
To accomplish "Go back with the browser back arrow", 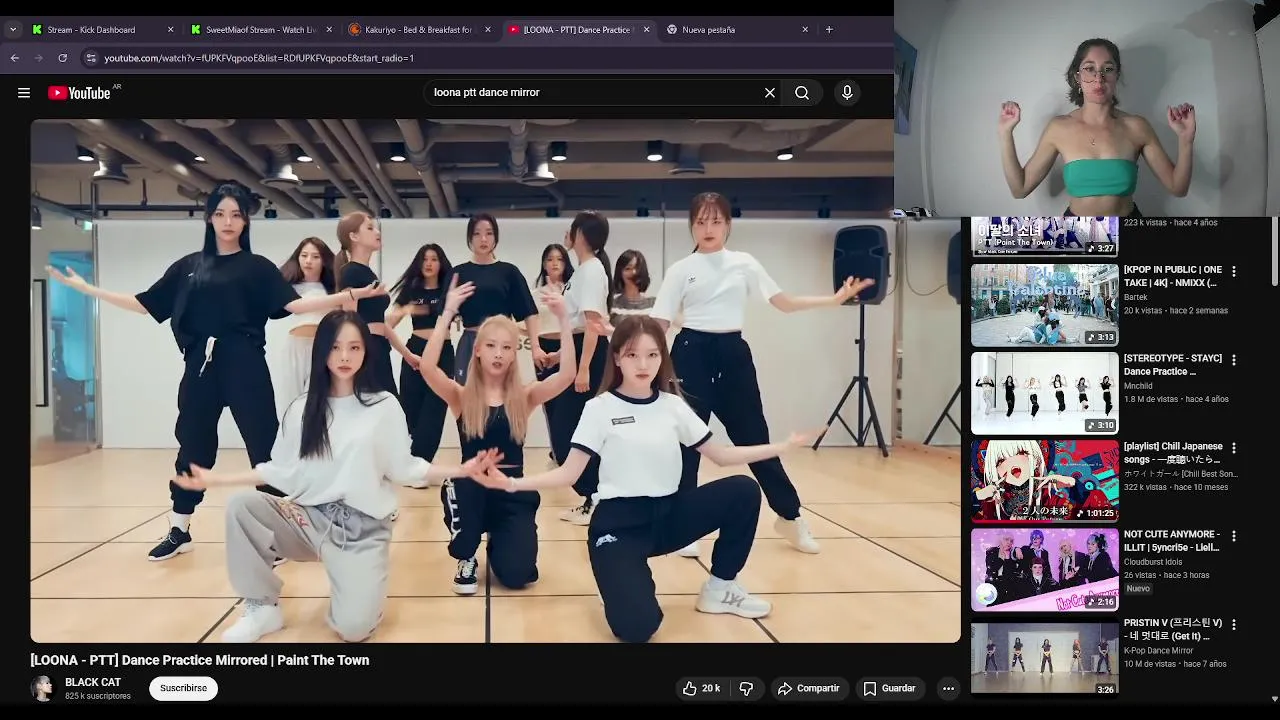I will [15, 58].
